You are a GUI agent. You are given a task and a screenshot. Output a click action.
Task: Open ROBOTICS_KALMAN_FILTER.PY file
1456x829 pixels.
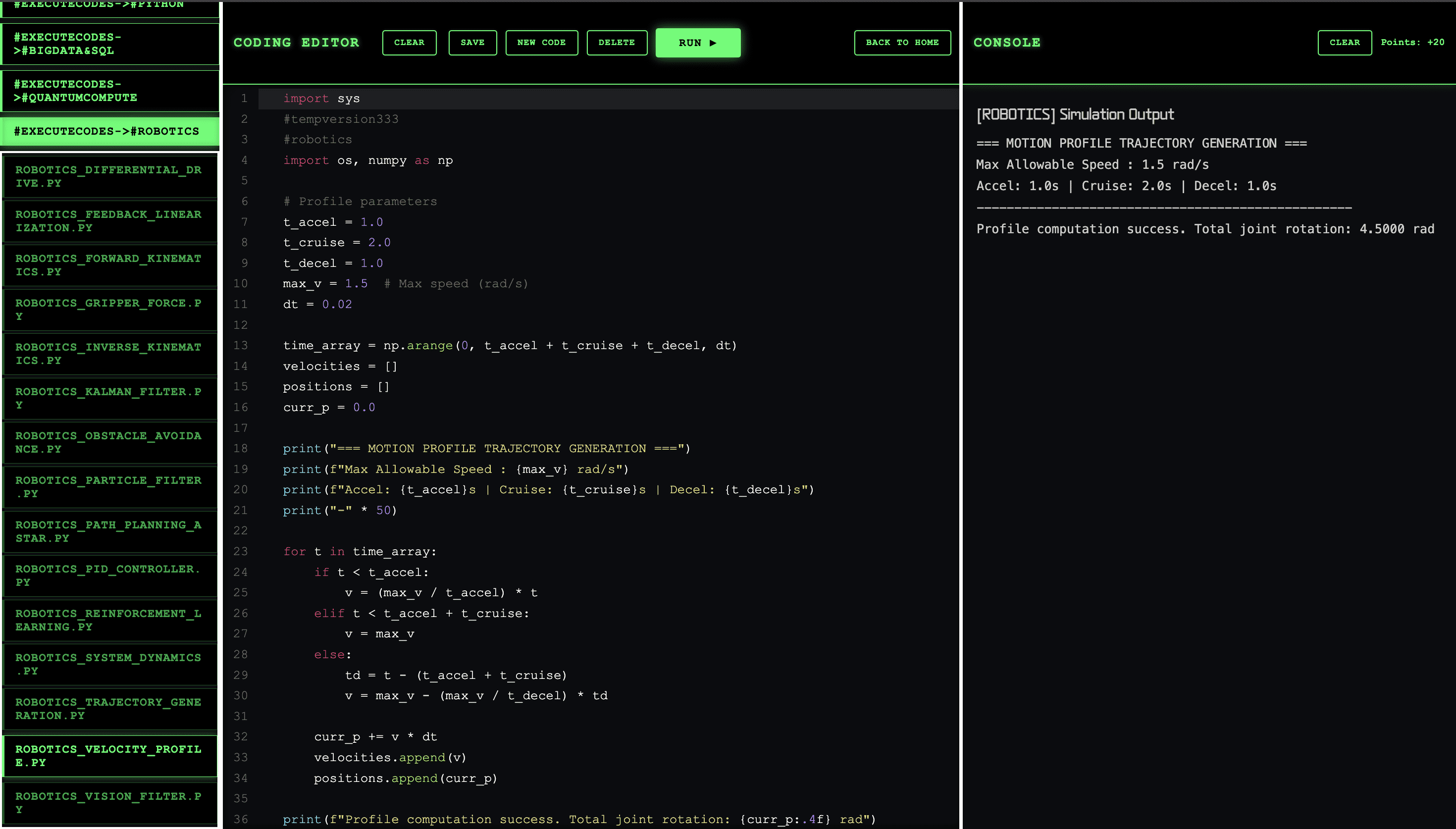110,399
